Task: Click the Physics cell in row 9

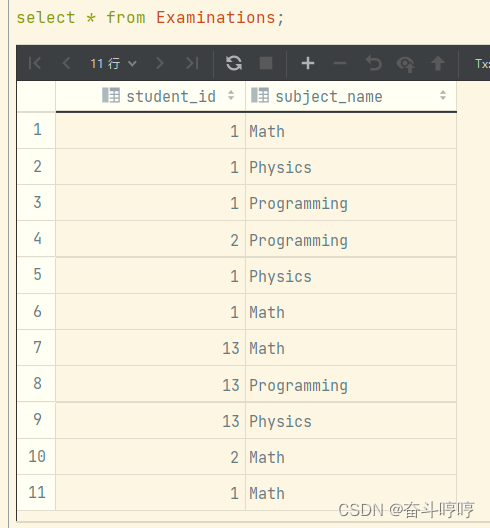Action: coord(351,421)
